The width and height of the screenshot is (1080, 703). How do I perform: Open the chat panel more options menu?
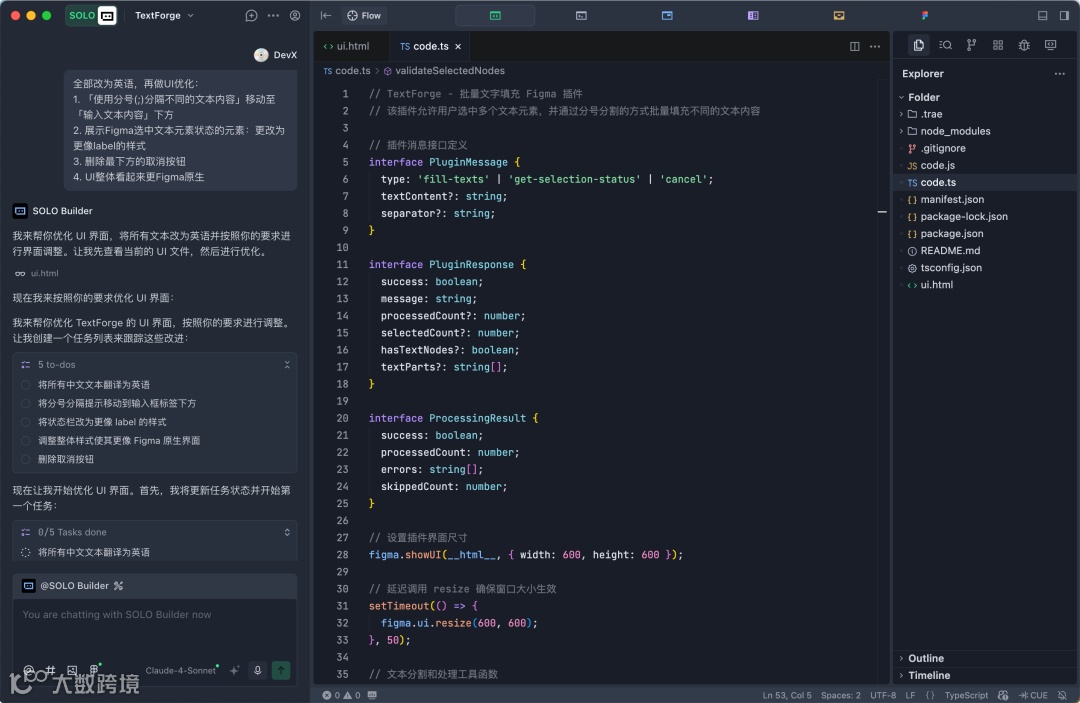(273, 15)
